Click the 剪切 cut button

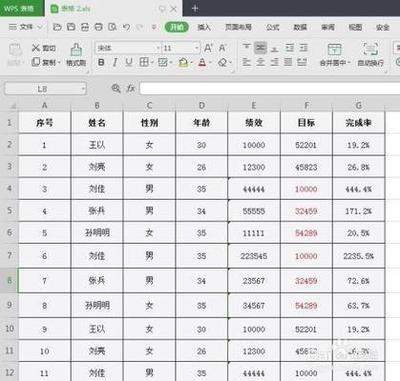coord(44,48)
